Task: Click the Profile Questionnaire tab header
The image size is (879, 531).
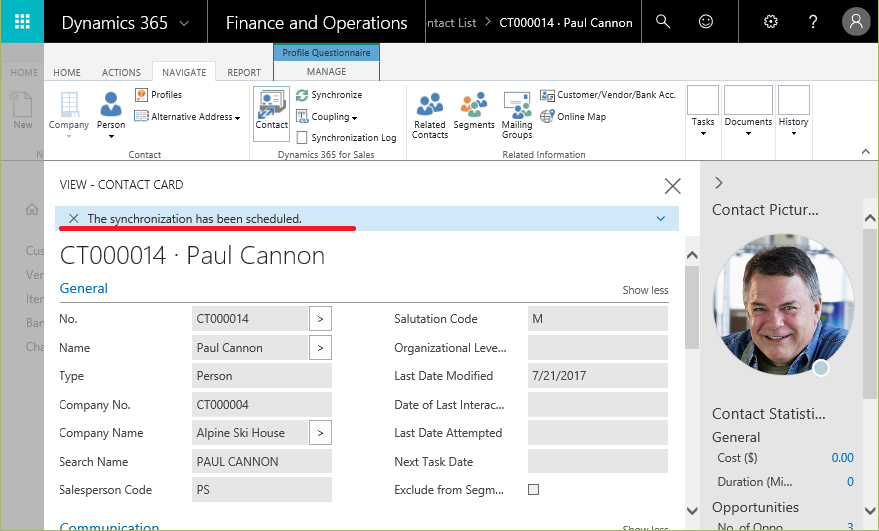Action: pyautogui.click(x=326, y=53)
